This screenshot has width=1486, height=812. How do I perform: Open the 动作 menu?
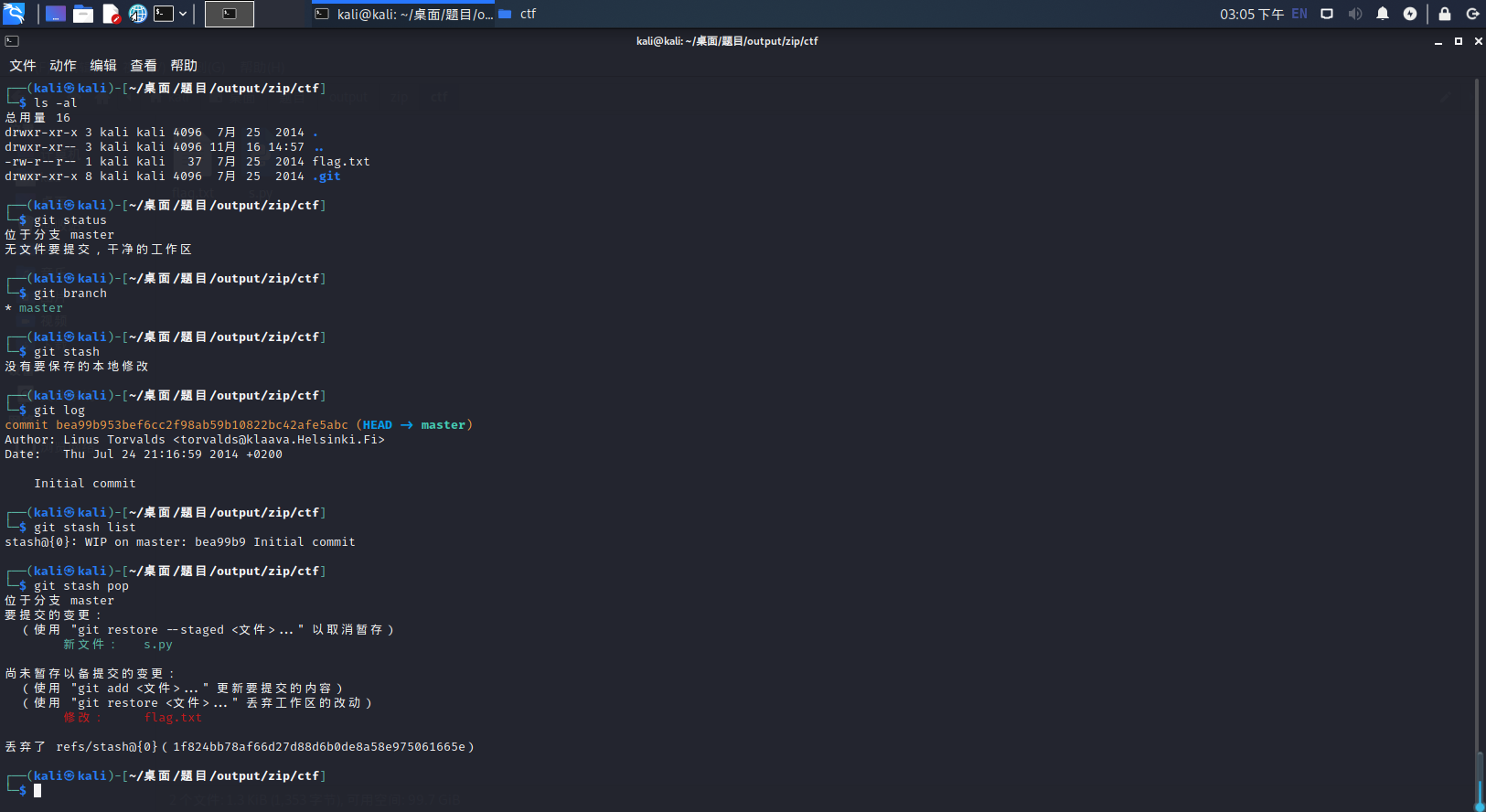pyautogui.click(x=63, y=66)
